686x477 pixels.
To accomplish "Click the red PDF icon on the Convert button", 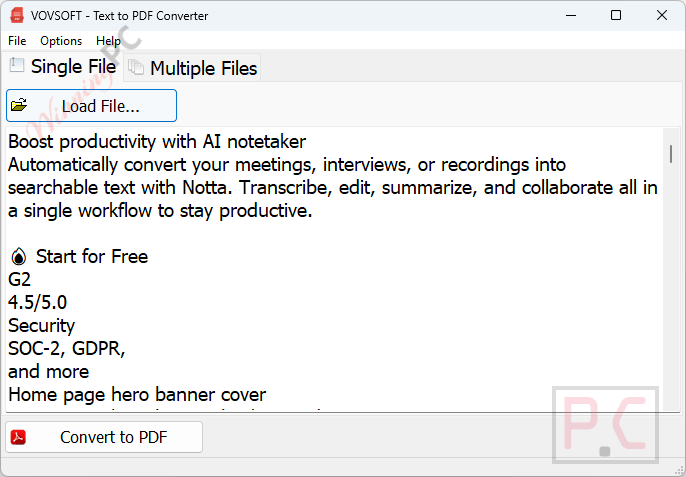I will pyautogui.click(x=18, y=437).
